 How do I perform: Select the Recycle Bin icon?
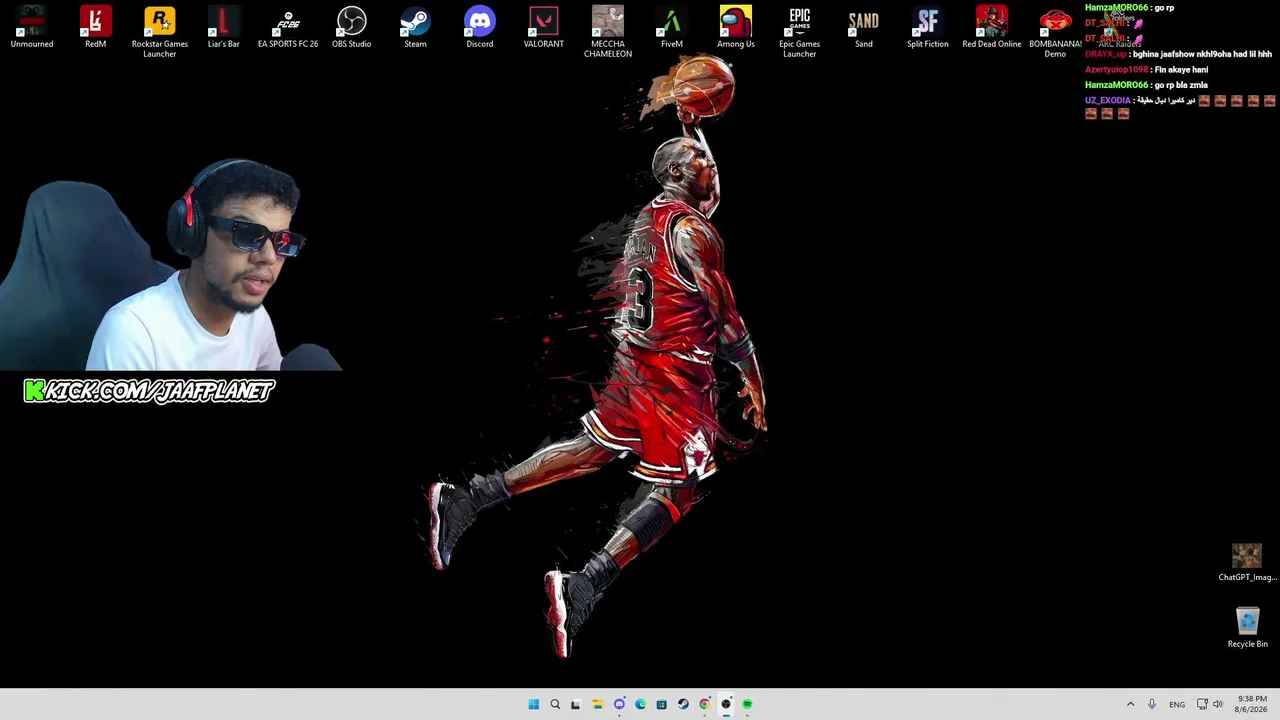tap(1247, 628)
